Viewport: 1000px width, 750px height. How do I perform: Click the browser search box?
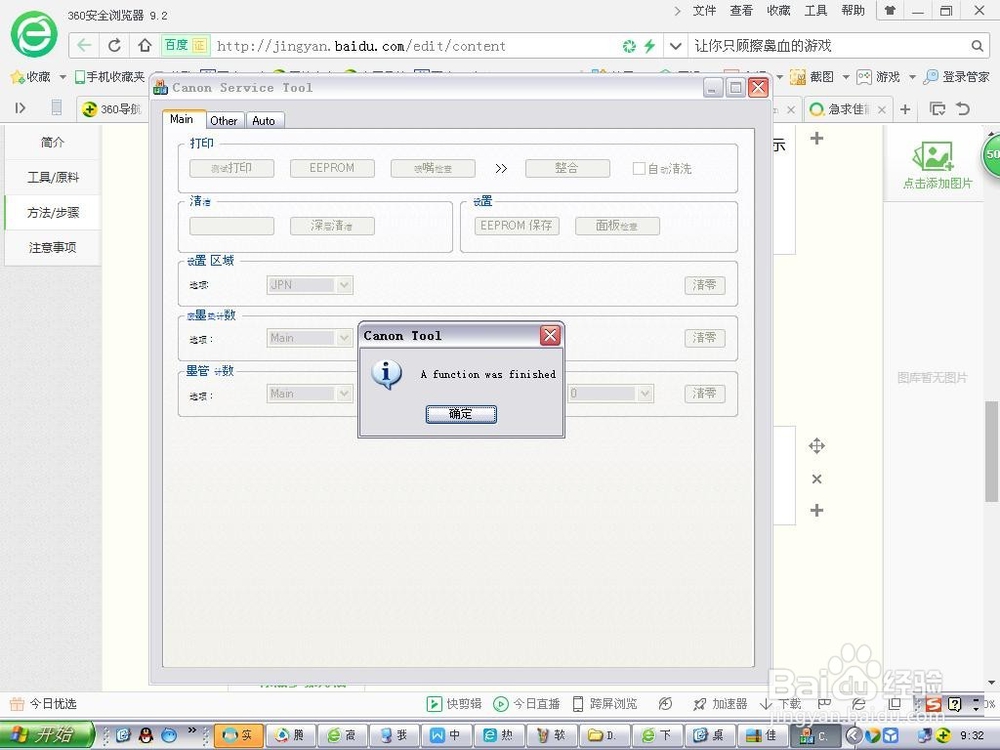[829, 46]
